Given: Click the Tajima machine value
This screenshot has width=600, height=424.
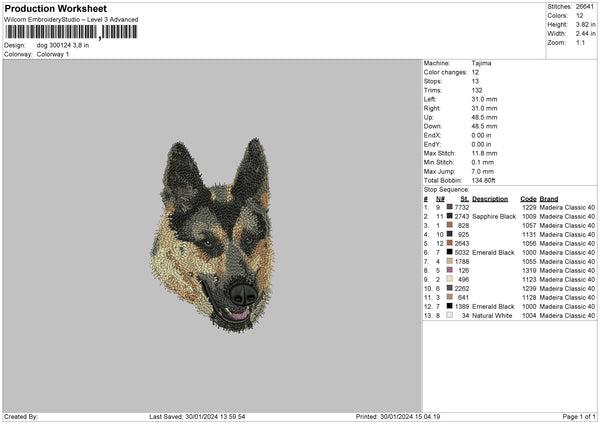Looking at the screenshot, I should point(481,63).
